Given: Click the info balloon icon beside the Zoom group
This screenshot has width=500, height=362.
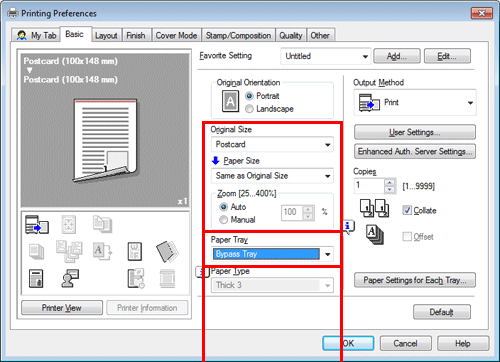Looking at the screenshot, I should [348, 227].
